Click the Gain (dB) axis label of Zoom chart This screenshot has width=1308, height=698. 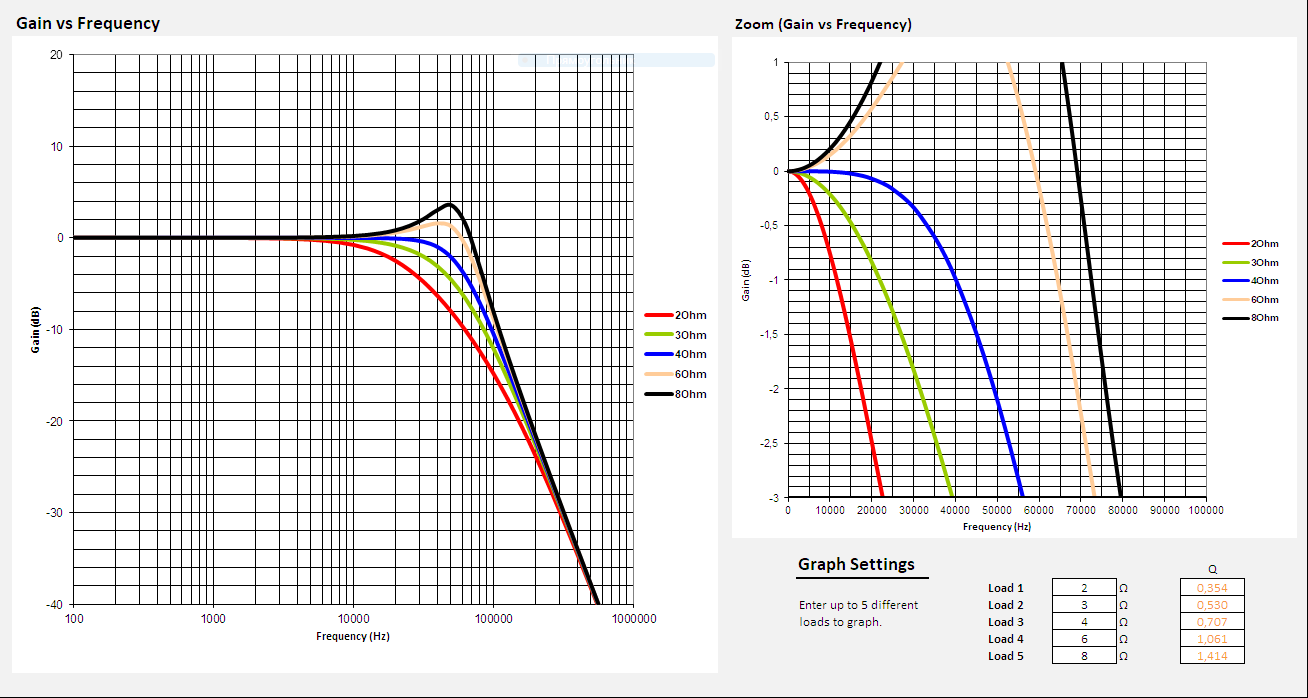[x=745, y=281]
